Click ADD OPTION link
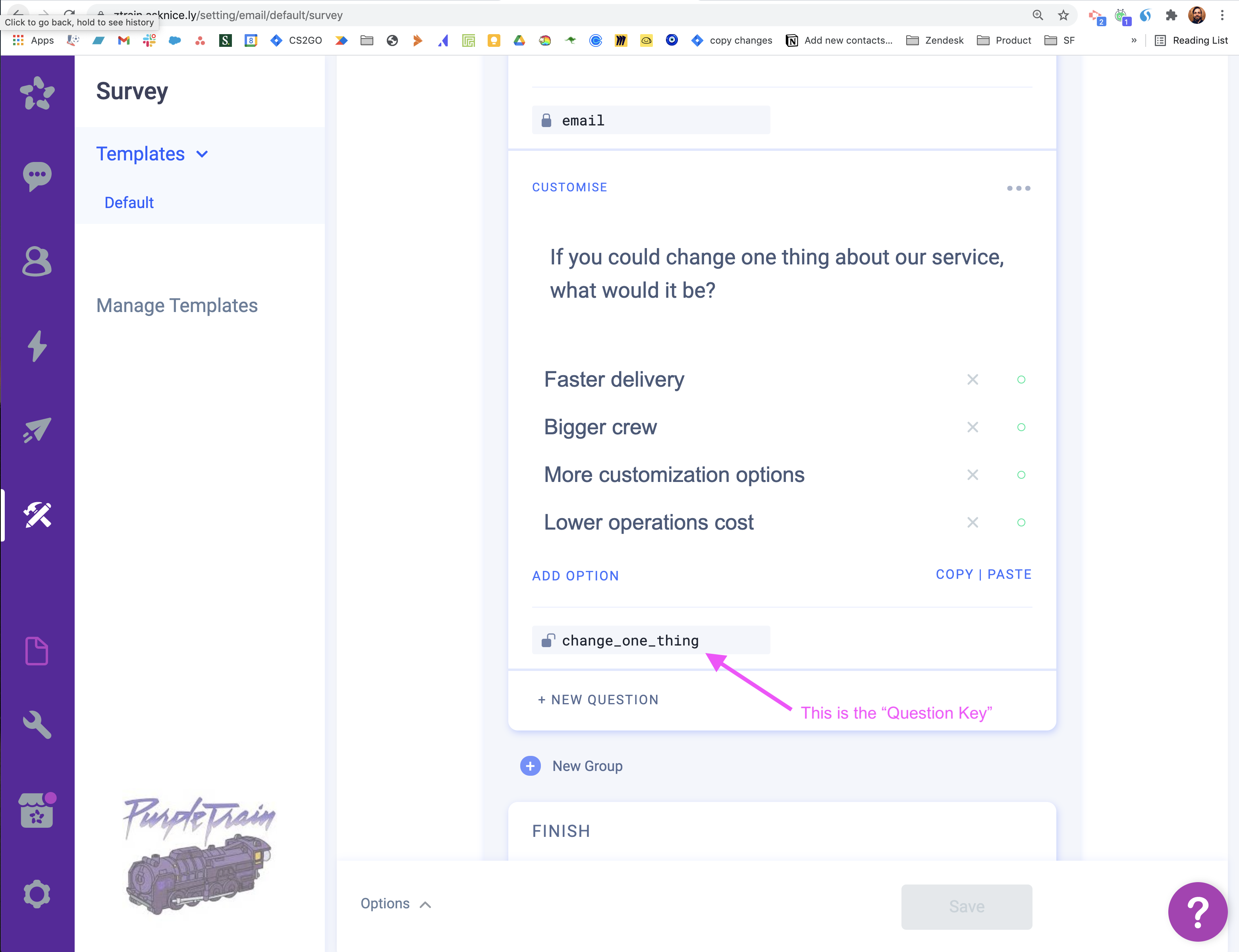This screenshot has width=1239, height=952. 575,576
